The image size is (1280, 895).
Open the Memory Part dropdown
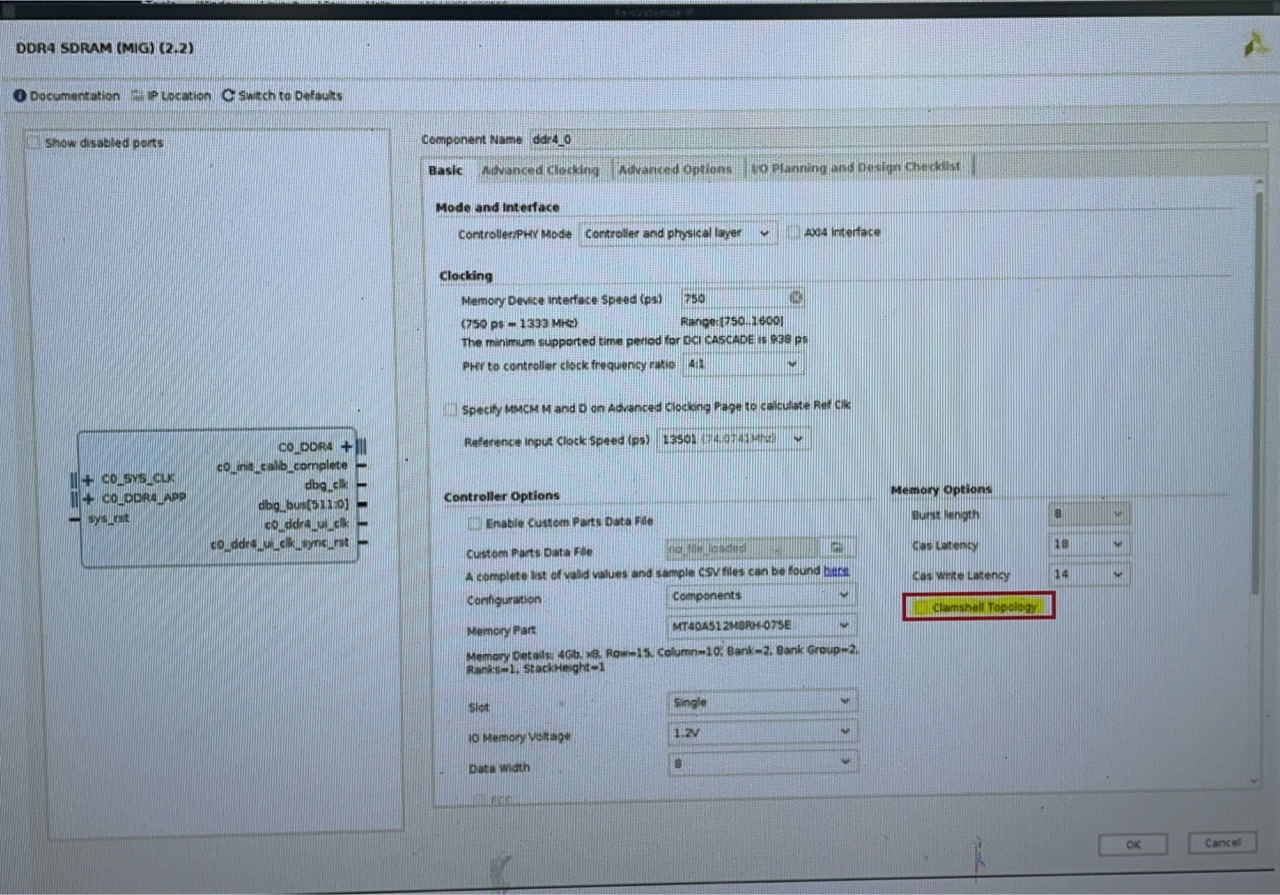[845, 625]
